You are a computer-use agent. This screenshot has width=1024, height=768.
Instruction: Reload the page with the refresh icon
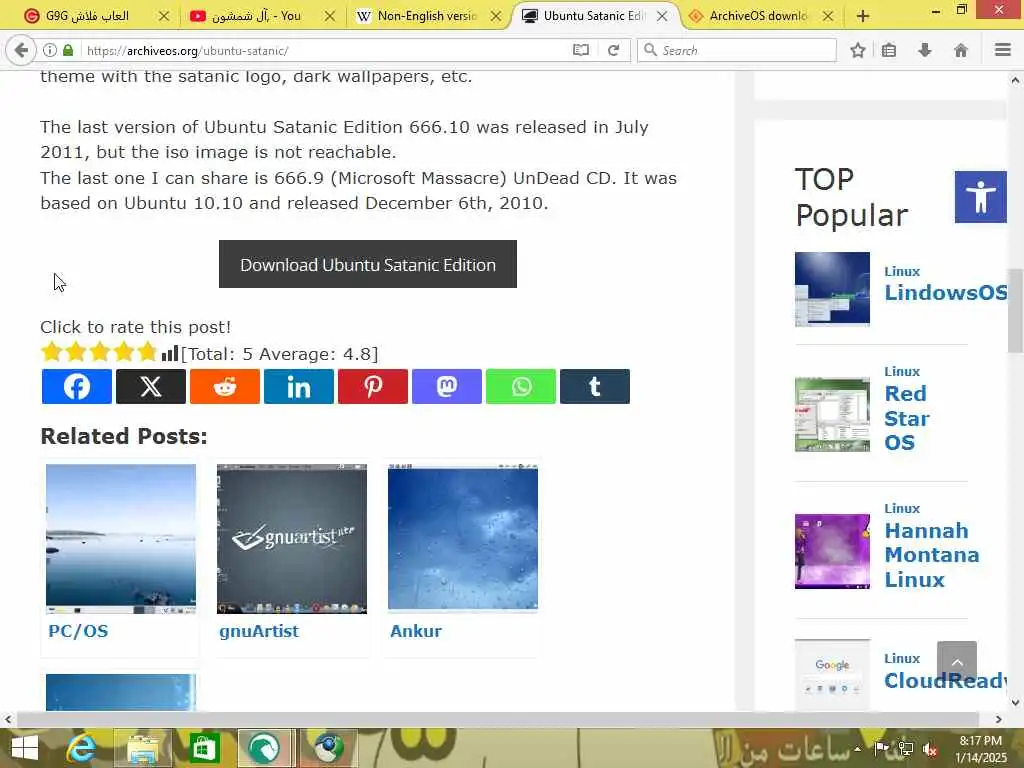(x=613, y=50)
